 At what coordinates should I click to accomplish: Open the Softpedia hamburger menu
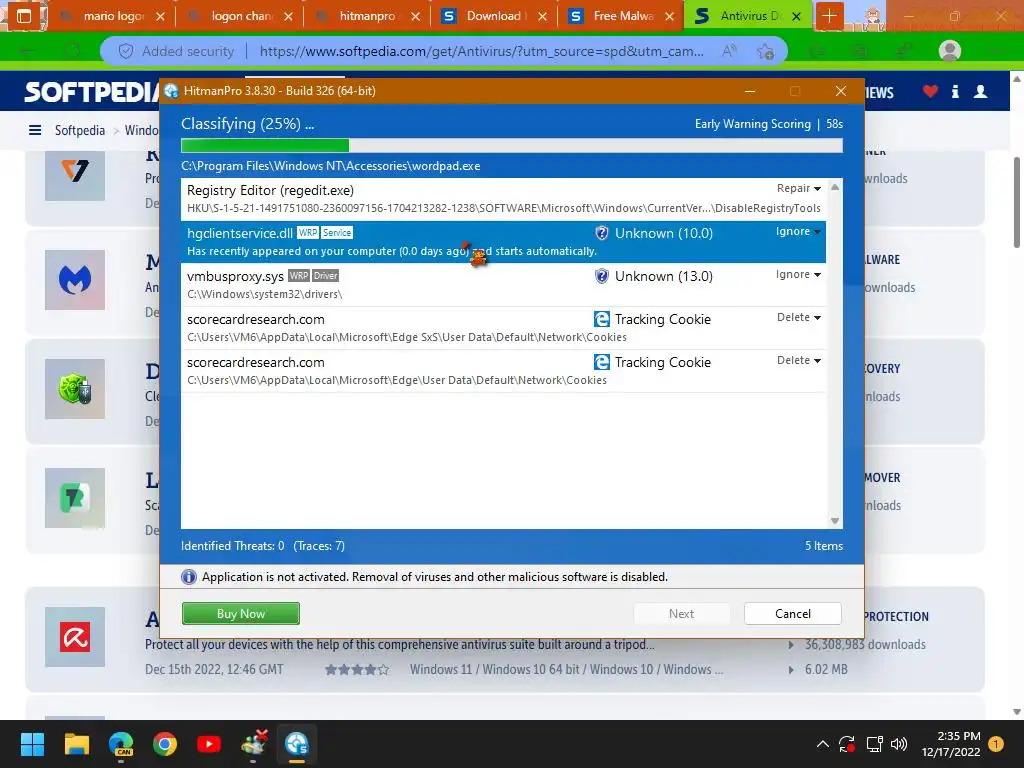[x=35, y=130]
